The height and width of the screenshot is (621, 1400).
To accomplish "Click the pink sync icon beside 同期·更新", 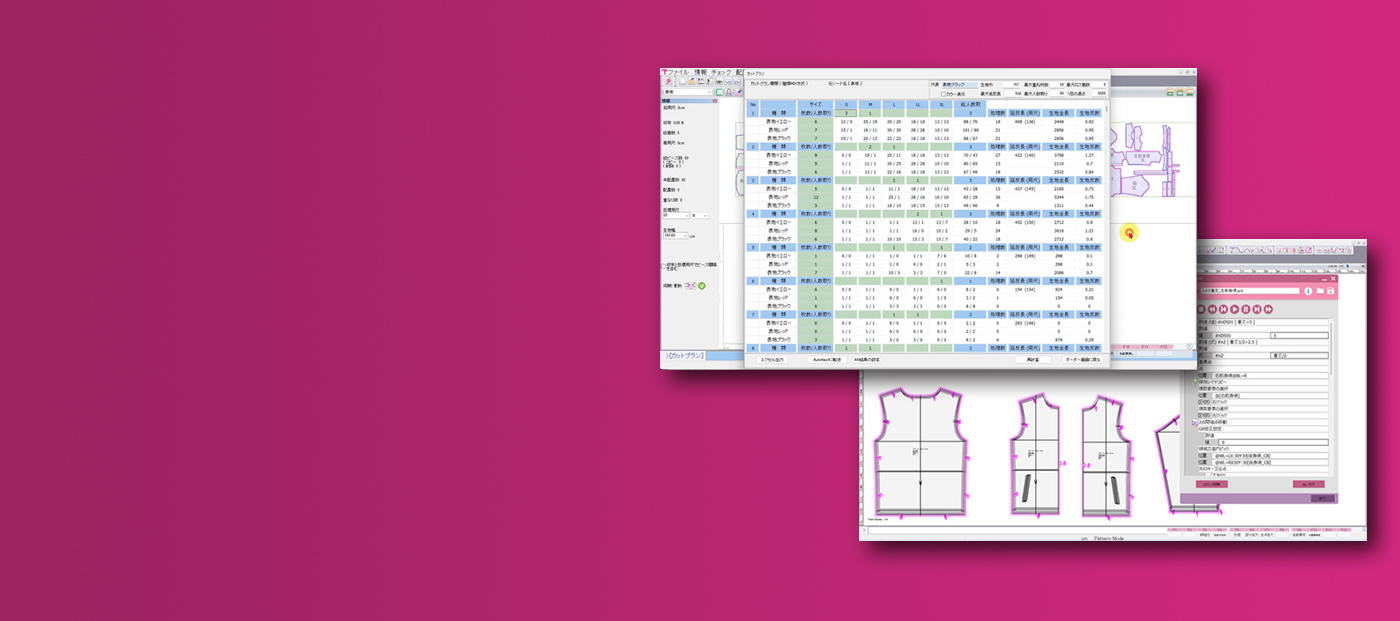I will pos(690,286).
